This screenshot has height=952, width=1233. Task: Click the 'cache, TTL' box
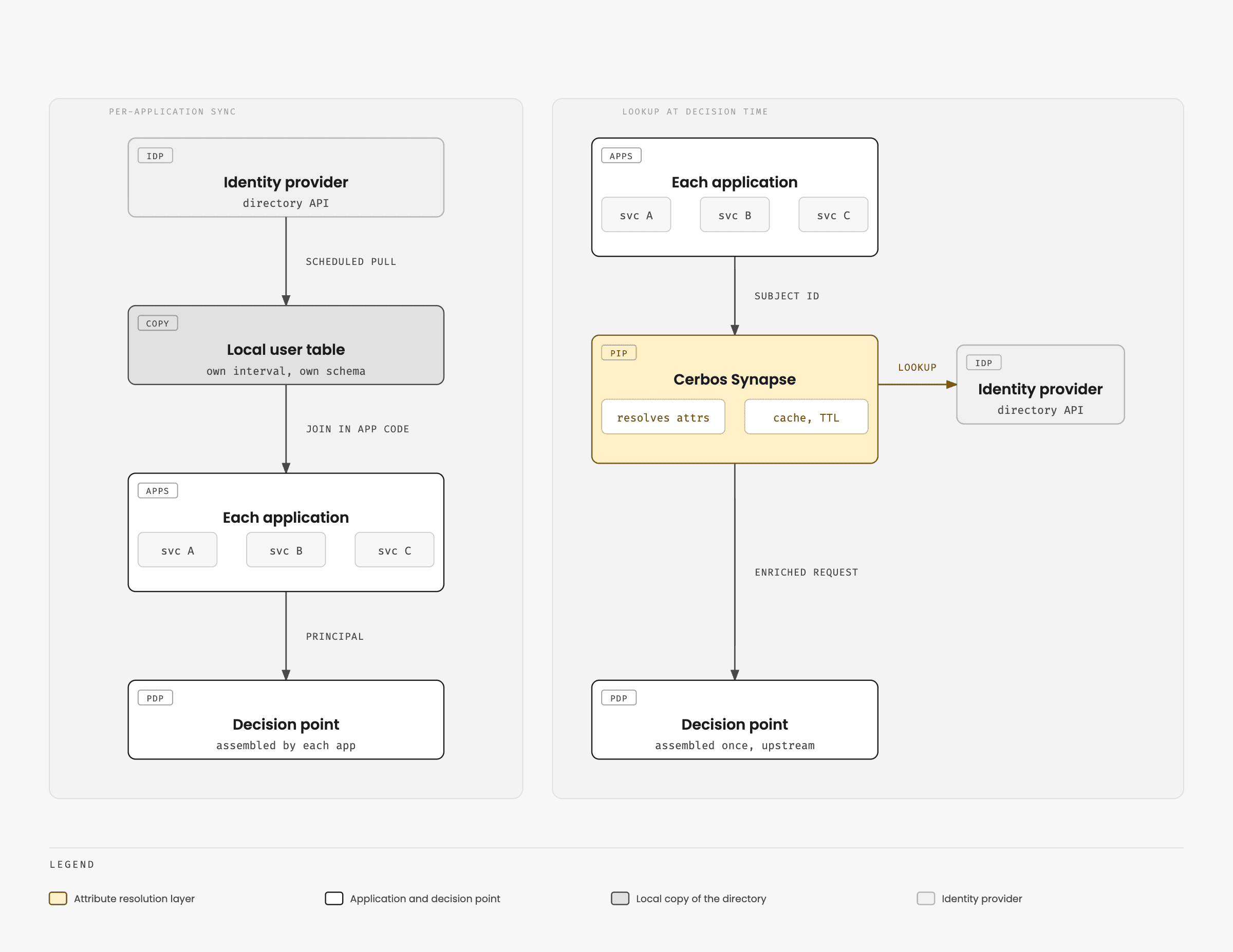pos(806,417)
